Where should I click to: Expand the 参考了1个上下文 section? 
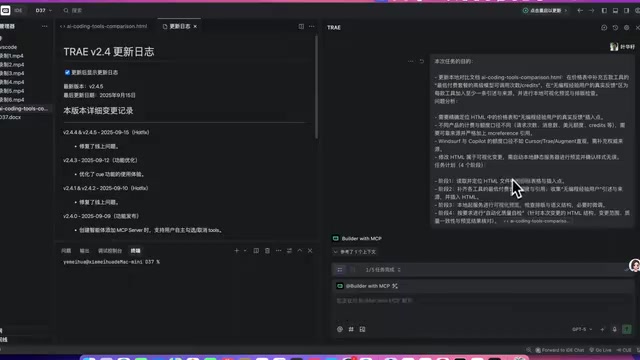pyautogui.click(x=355, y=252)
